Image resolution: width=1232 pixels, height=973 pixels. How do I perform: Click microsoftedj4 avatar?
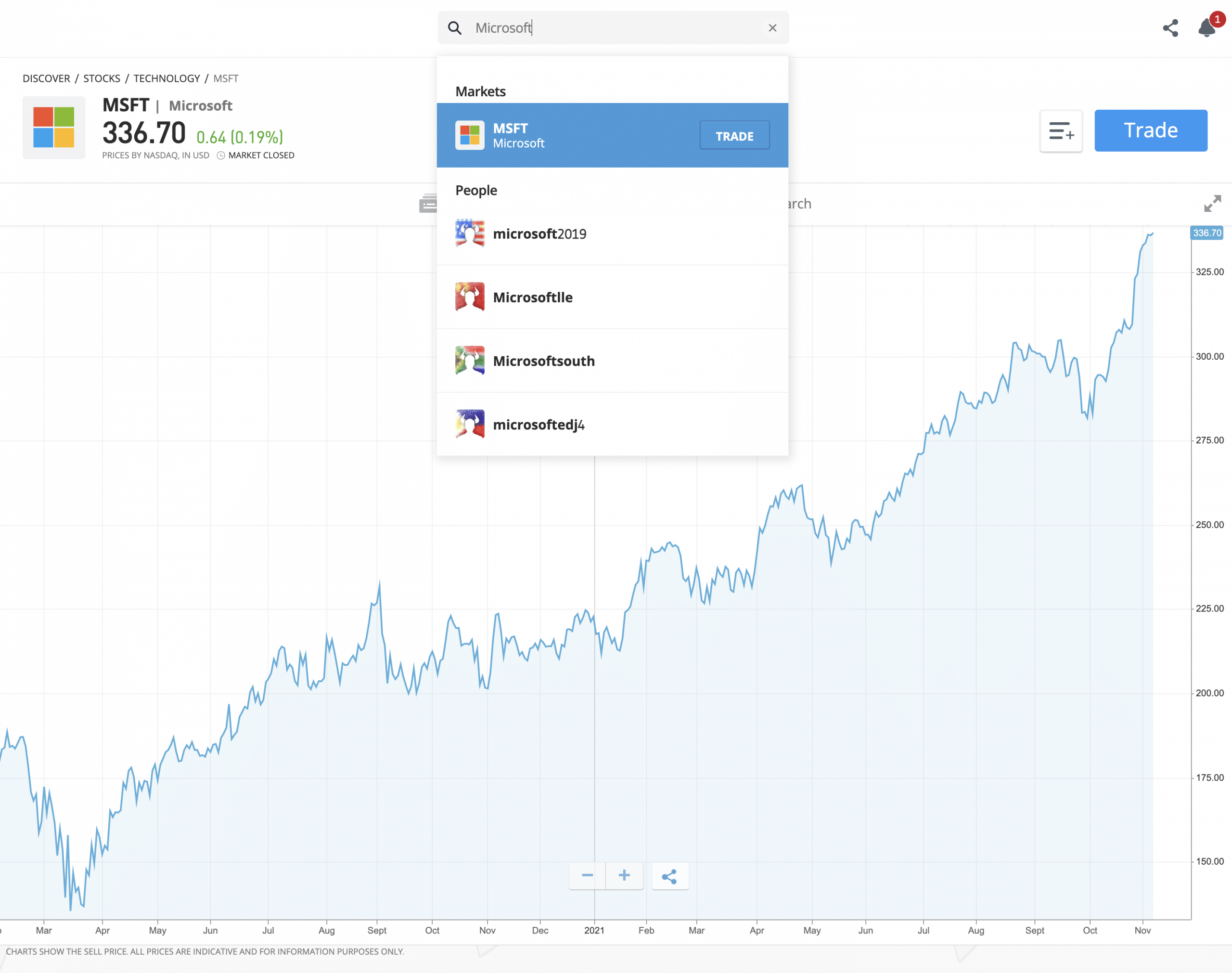[470, 425]
